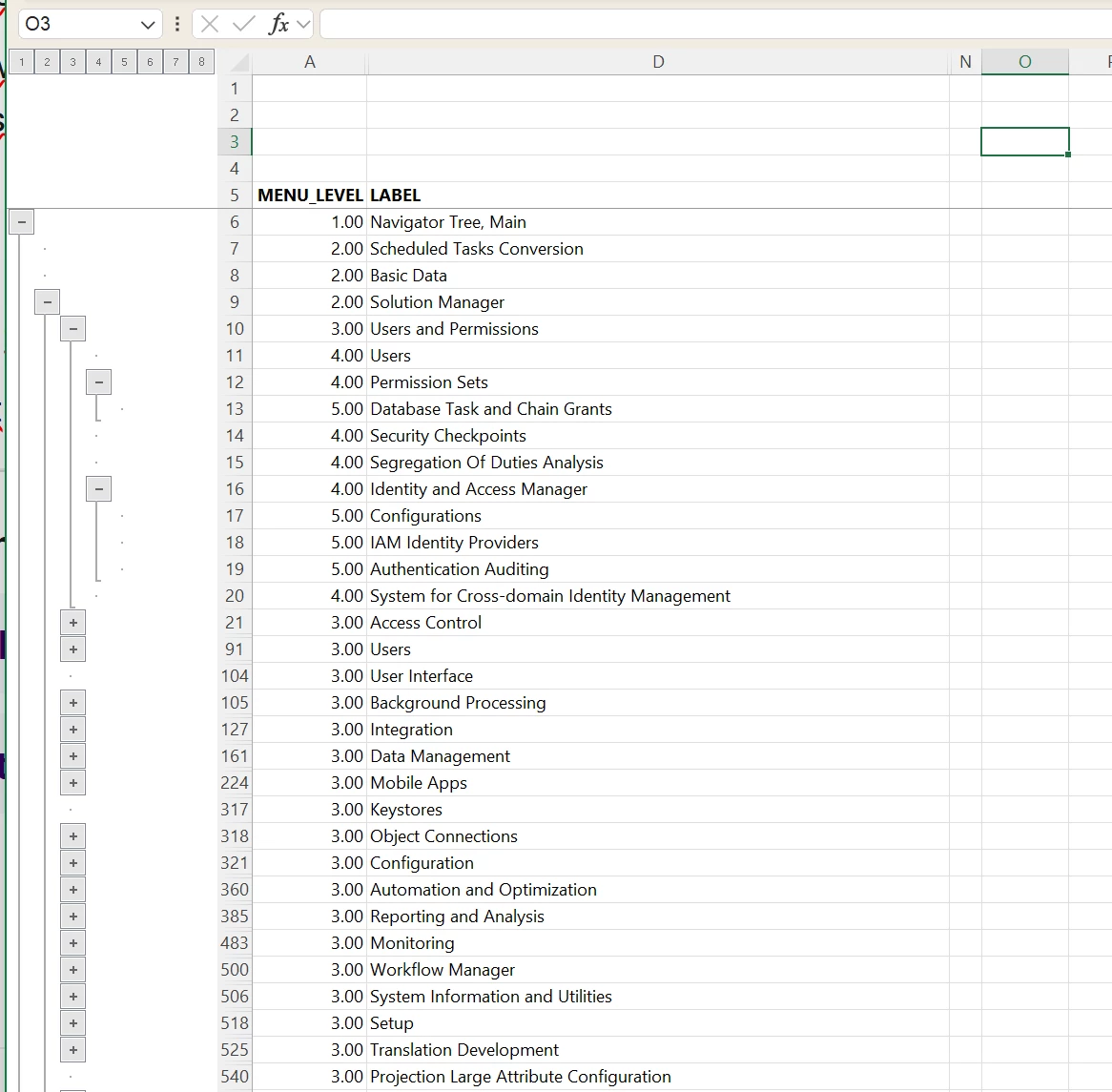Expand the collapsed Background Processing group
Image resolution: width=1112 pixels, height=1092 pixels.
point(73,702)
